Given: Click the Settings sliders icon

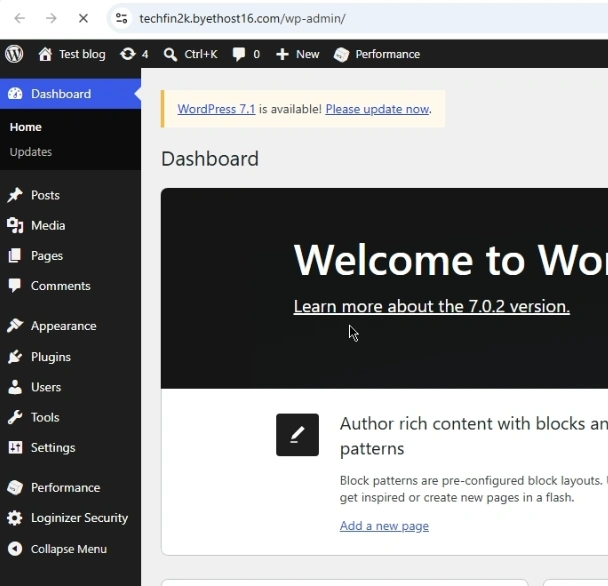Looking at the screenshot, I should 15,448.
